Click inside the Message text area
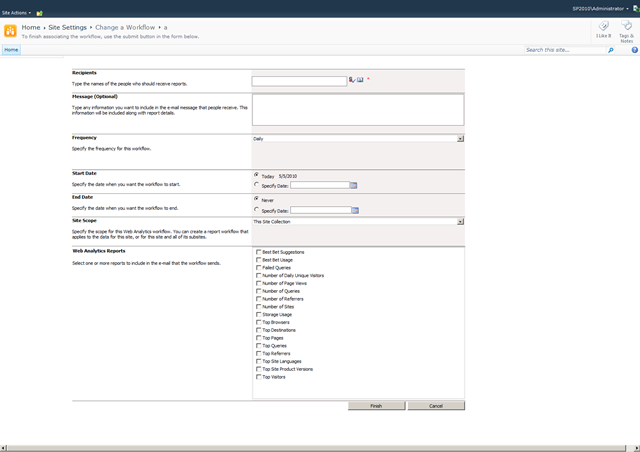 pyautogui.click(x=358, y=110)
